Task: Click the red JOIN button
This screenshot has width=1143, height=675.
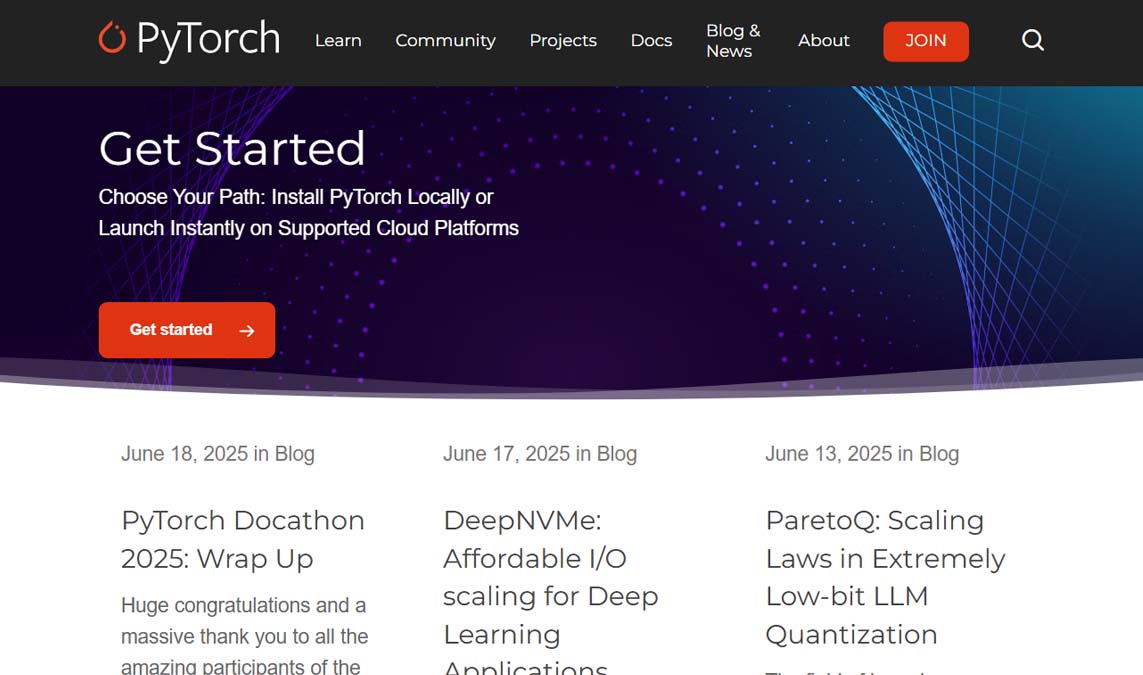Action: pyautogui.click(x=926, y=42)
